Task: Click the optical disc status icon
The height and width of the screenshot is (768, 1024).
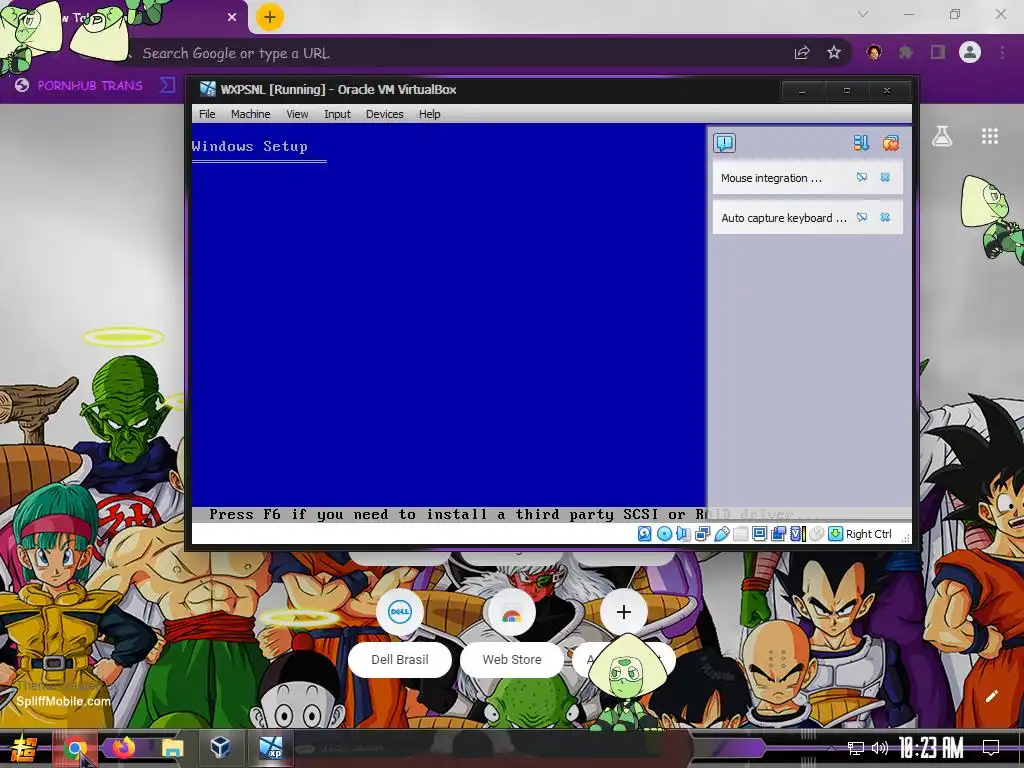Action: coord(664,534)
